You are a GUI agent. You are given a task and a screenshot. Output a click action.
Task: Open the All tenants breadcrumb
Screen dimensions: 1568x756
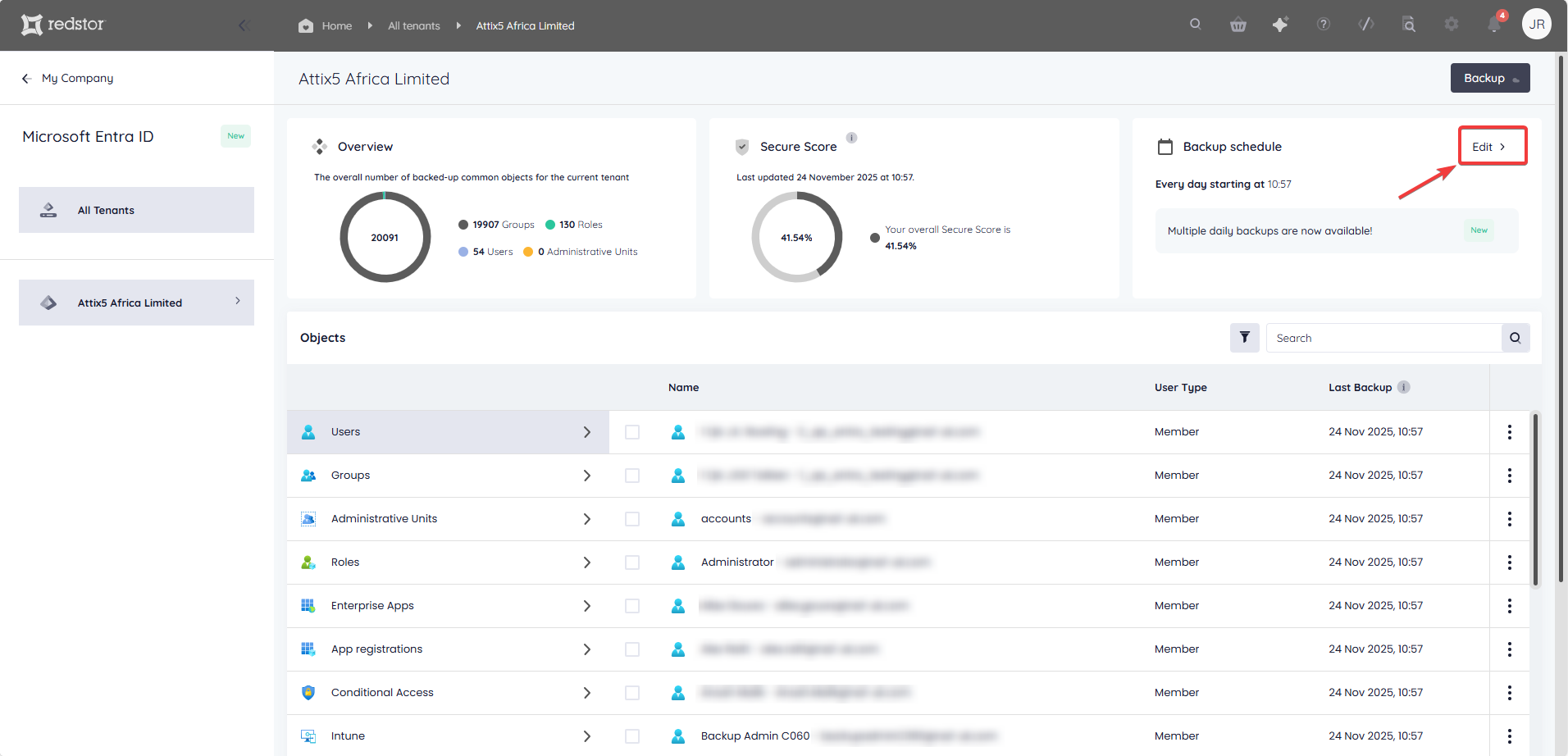[414, 26]
